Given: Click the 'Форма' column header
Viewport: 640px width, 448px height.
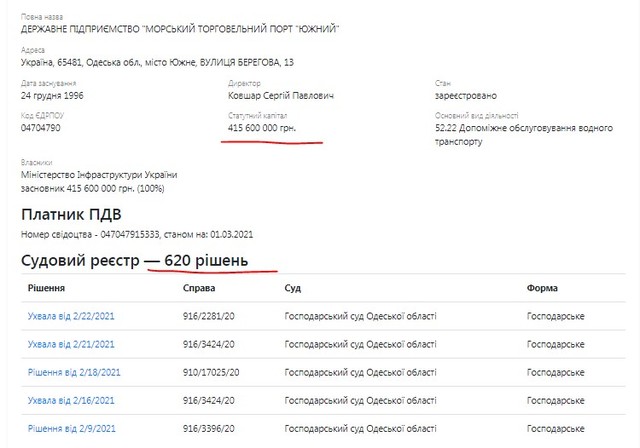Looking at the screenshot, I should 543,287.
